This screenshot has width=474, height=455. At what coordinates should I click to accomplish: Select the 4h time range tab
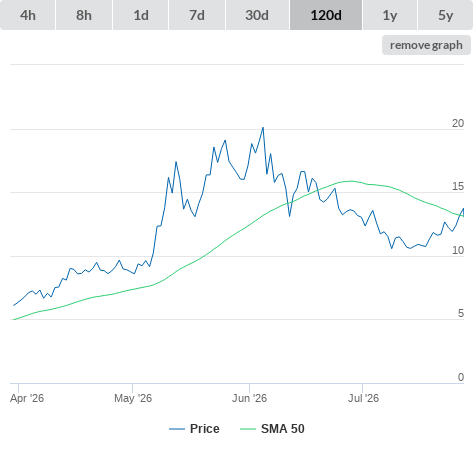28,15
